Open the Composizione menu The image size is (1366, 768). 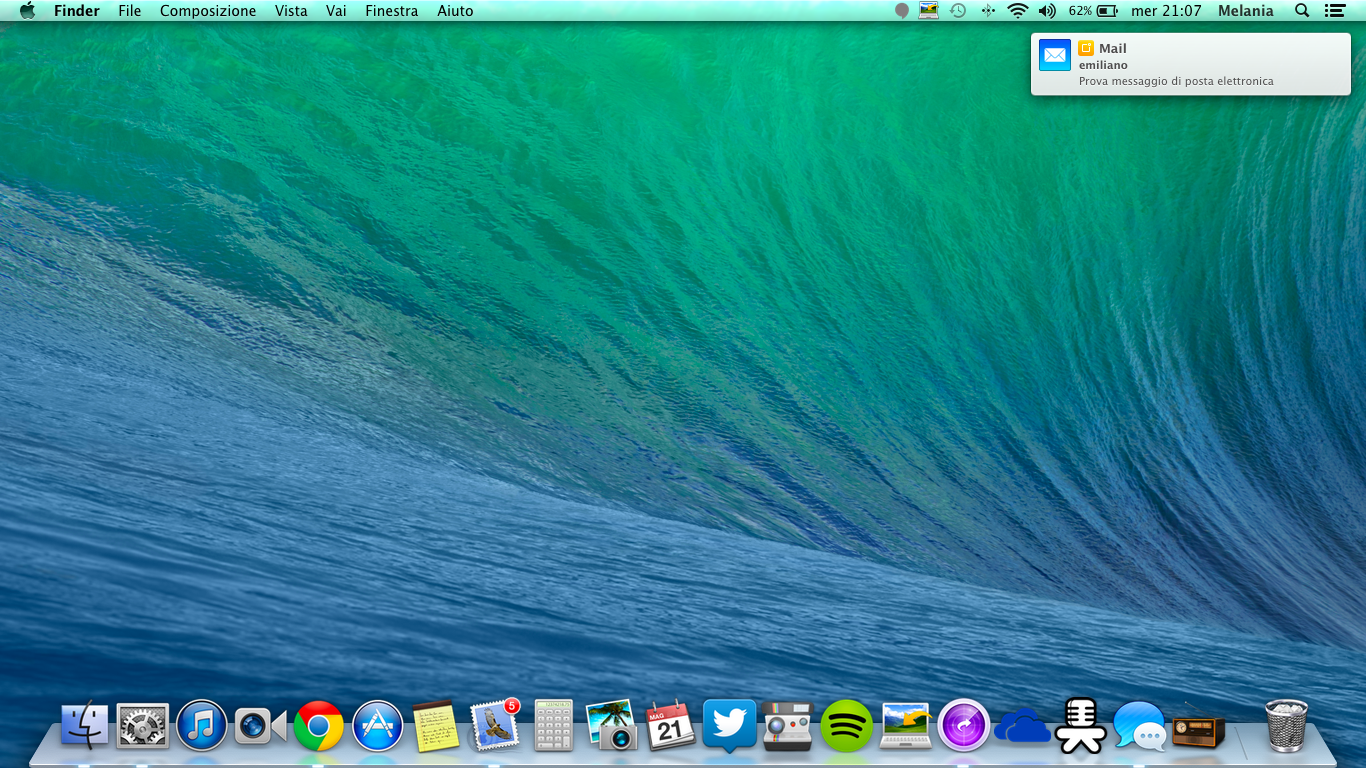click(208, 11)
